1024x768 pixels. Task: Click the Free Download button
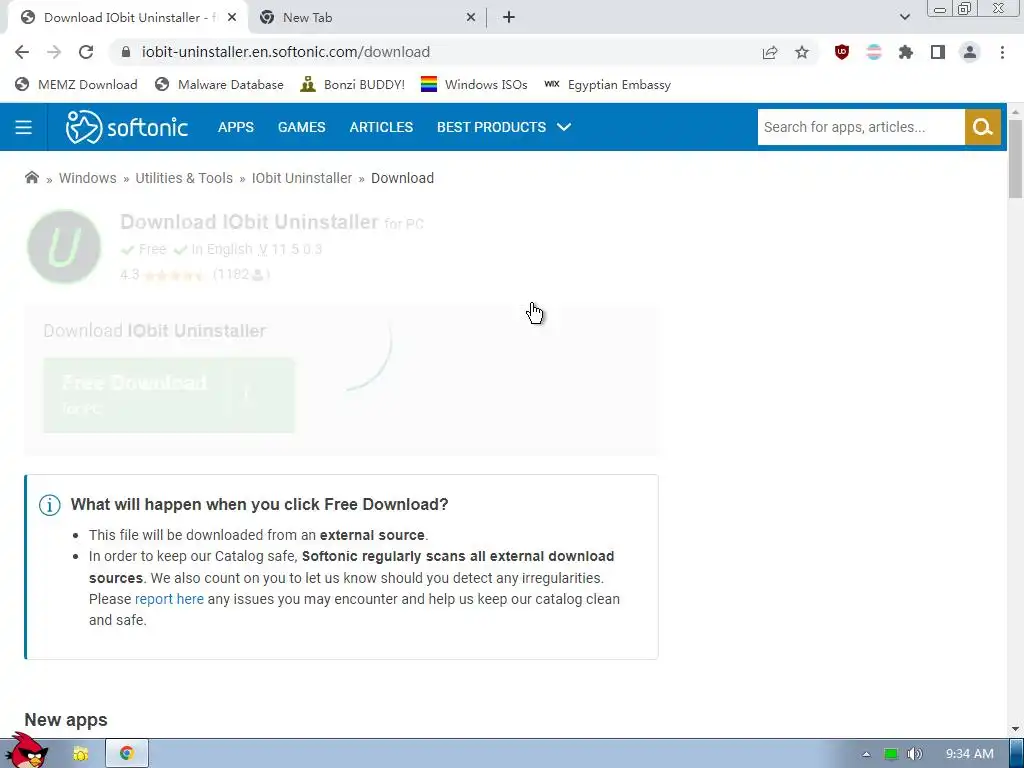[169, 395]
